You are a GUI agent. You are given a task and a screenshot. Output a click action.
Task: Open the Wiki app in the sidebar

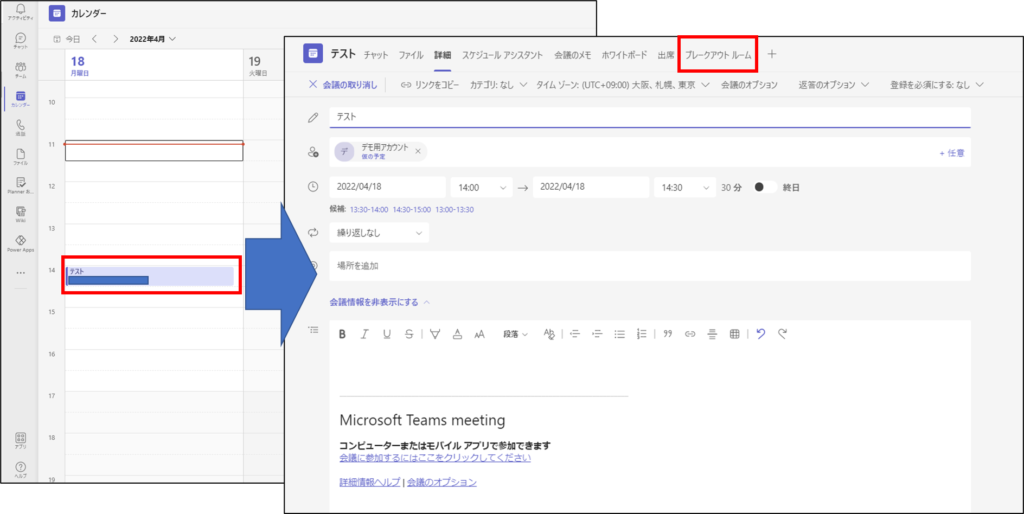20,214
